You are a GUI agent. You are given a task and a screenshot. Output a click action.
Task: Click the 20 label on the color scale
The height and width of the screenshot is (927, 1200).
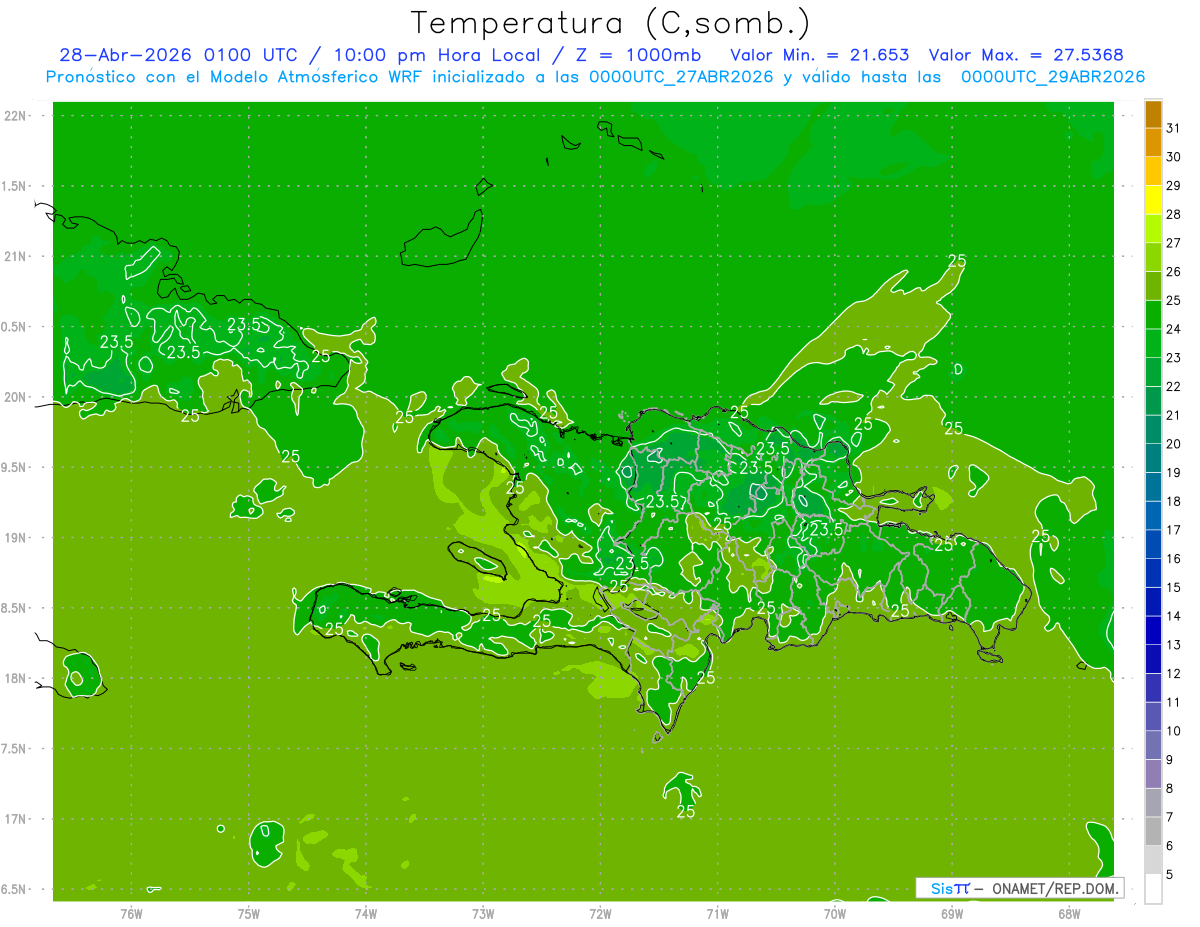[x=1174, y=444]
